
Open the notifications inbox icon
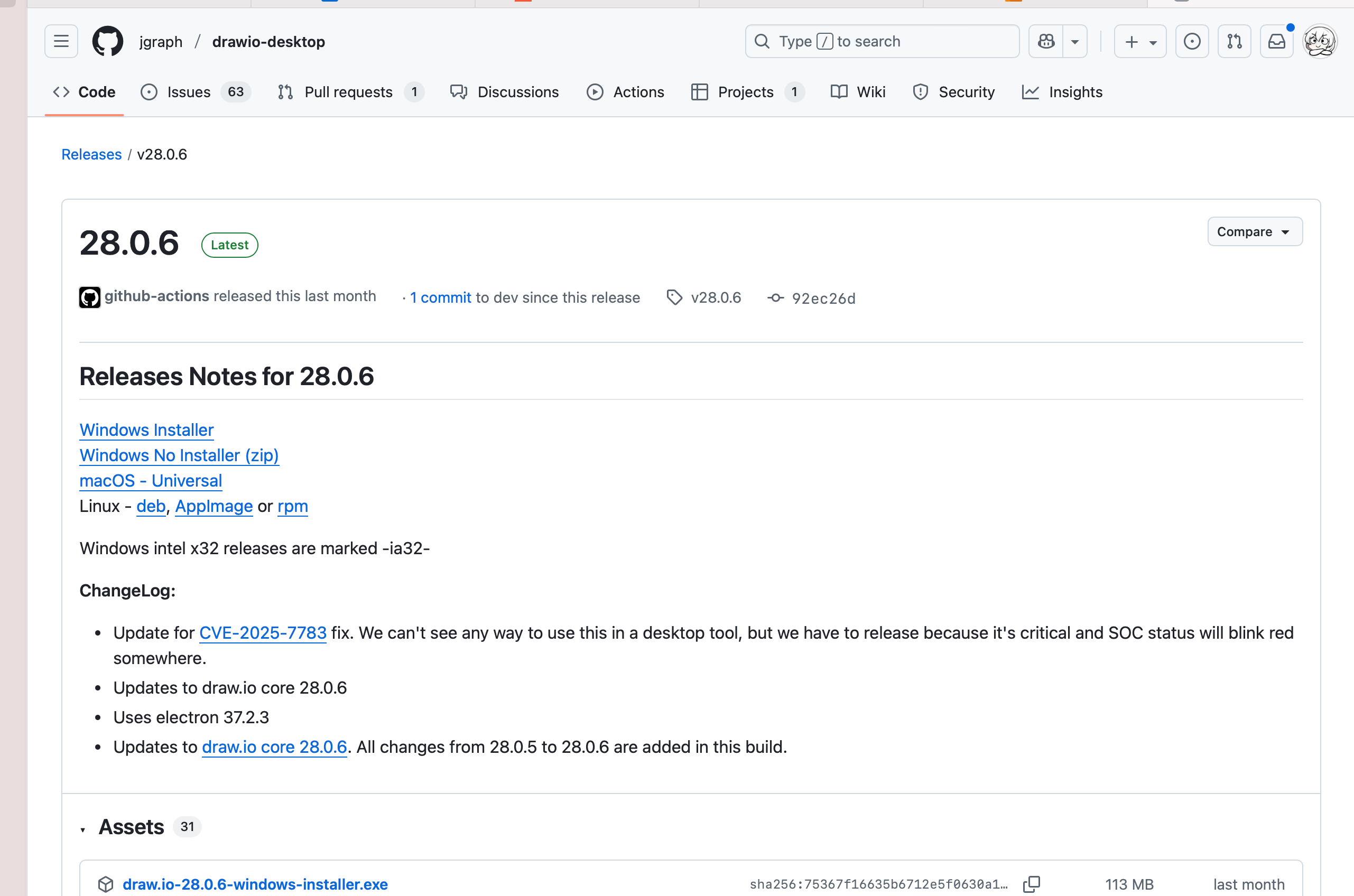[x=1276, y=41]
